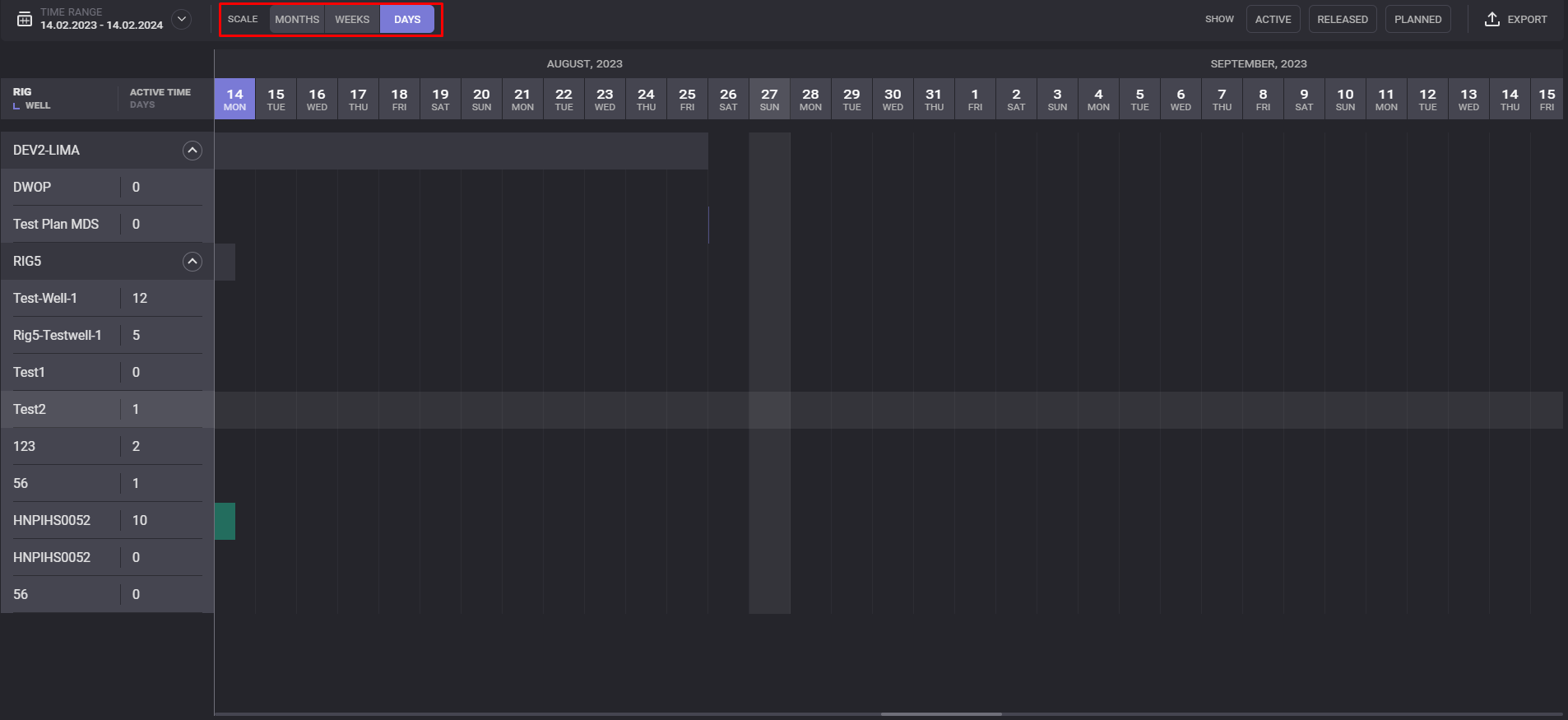This screenshot has height=720, width=1568.
Task: Click the 14 MON August date header
Action: [x=234, y=100]
